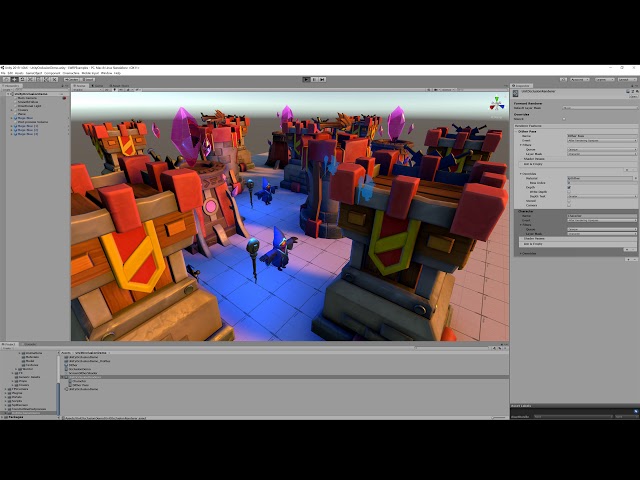Screen dimensions: 640x480
Task: Toggle Stencil checkbox in Dither Pass overrides
Action: (569, 201)
